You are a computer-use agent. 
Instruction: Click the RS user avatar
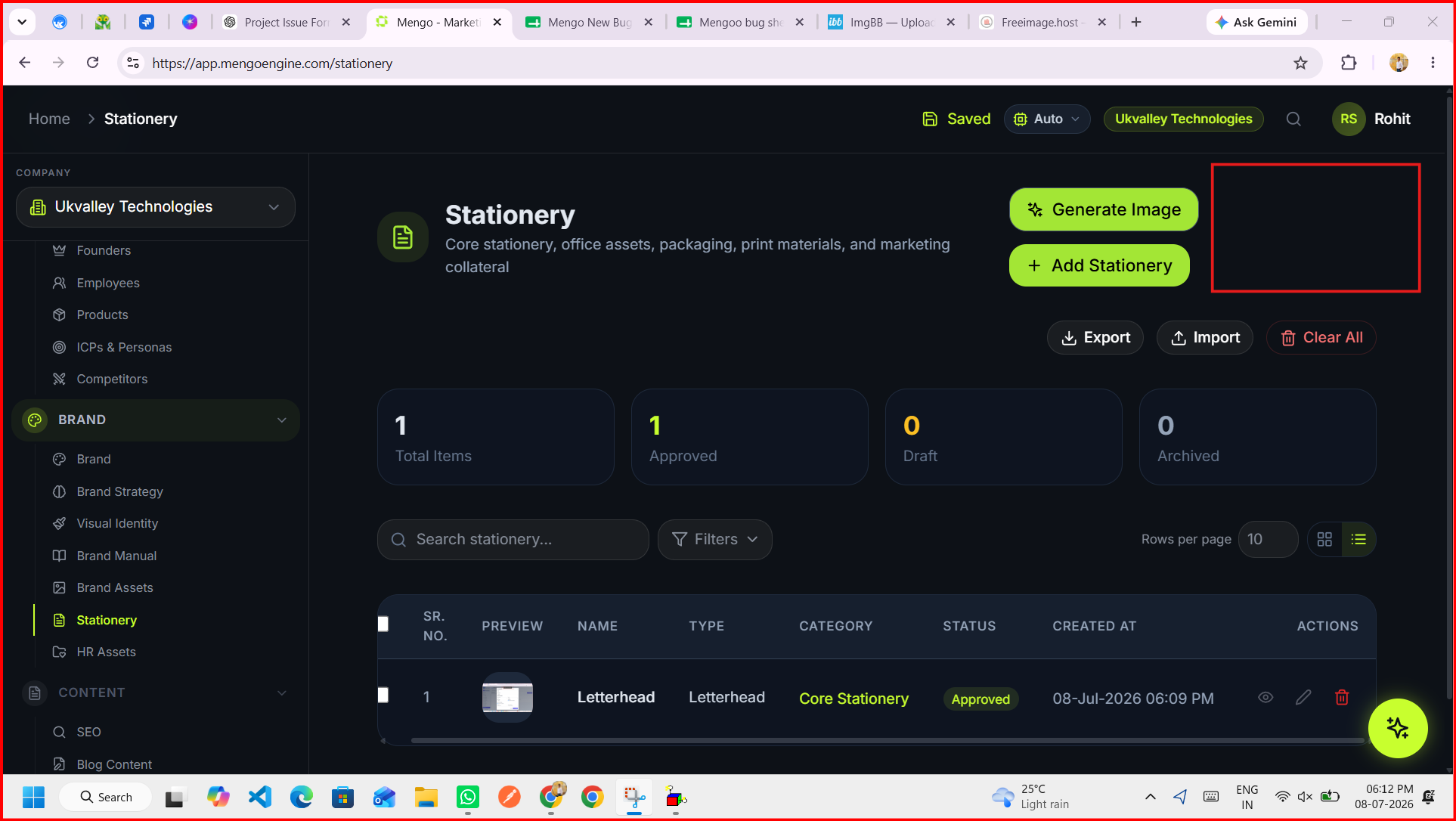(1349, 119)
